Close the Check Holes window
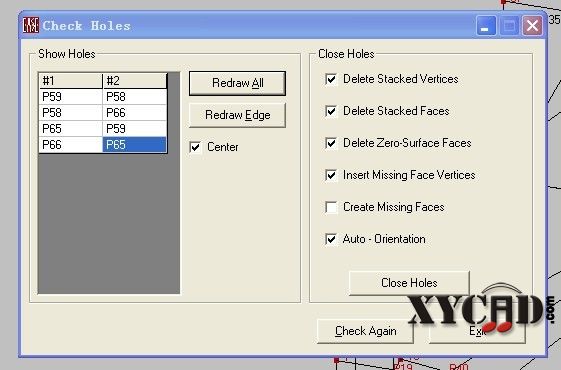This screenshot has width=561, height=370. (532, 25)
